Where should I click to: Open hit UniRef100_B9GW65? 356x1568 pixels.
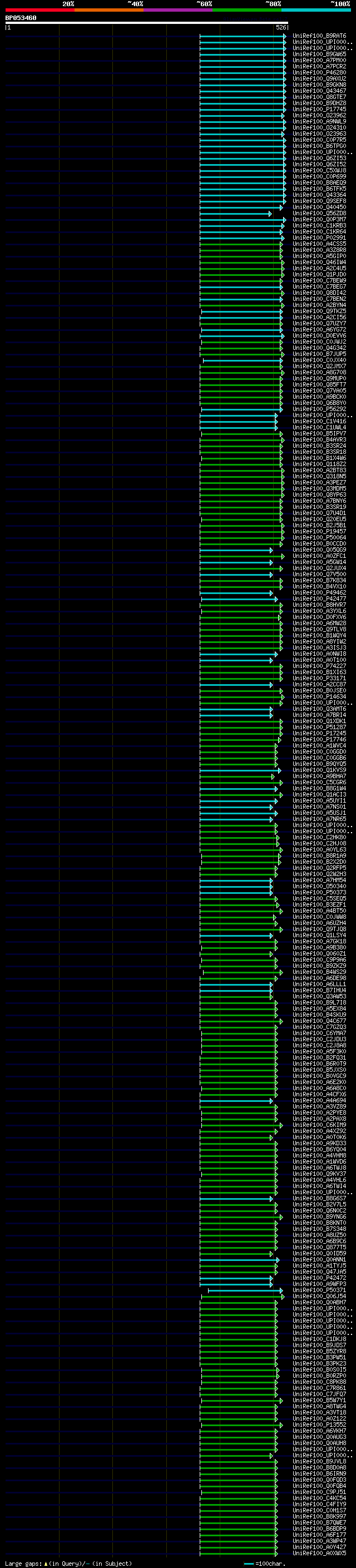(319, 54)
